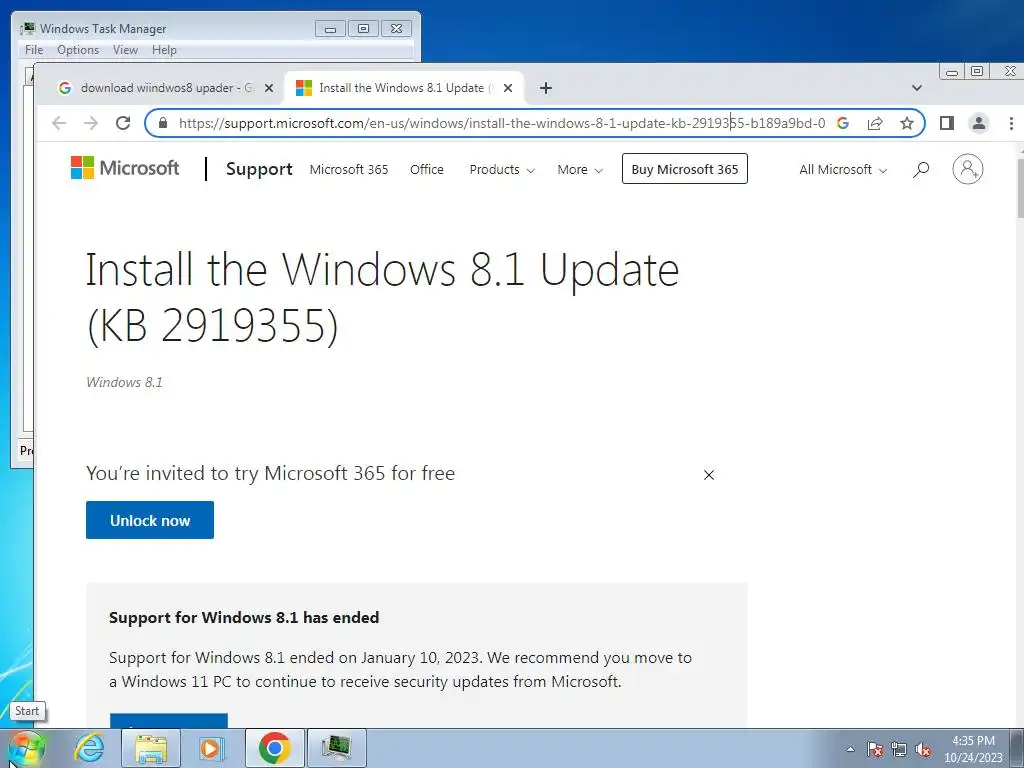Click the 'Install the Windows 8.1 Update' heading

(x=382, y=297)
